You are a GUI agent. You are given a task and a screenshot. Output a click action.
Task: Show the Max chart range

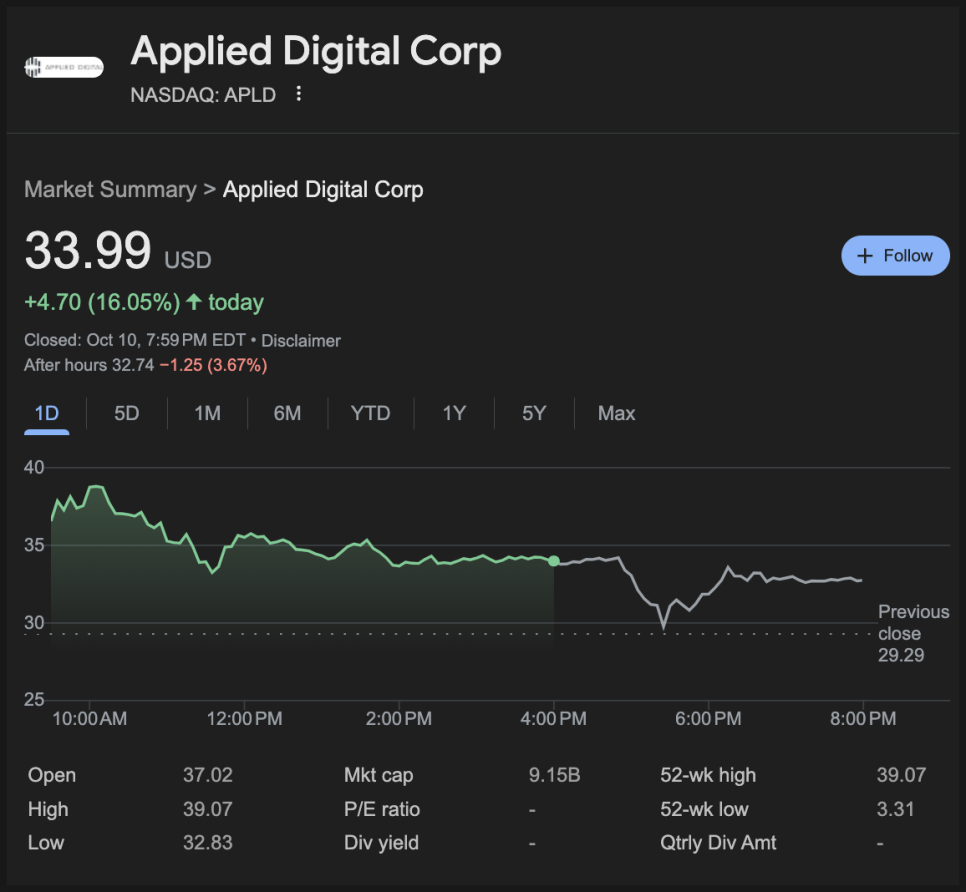point(616,414)
